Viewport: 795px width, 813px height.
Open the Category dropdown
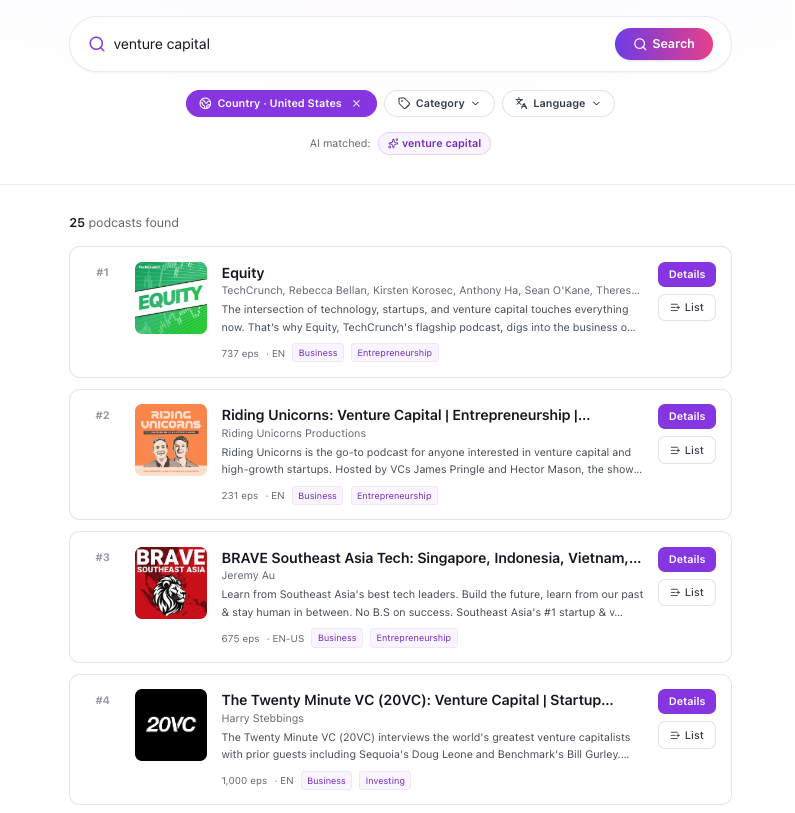(x=439, y=103)
